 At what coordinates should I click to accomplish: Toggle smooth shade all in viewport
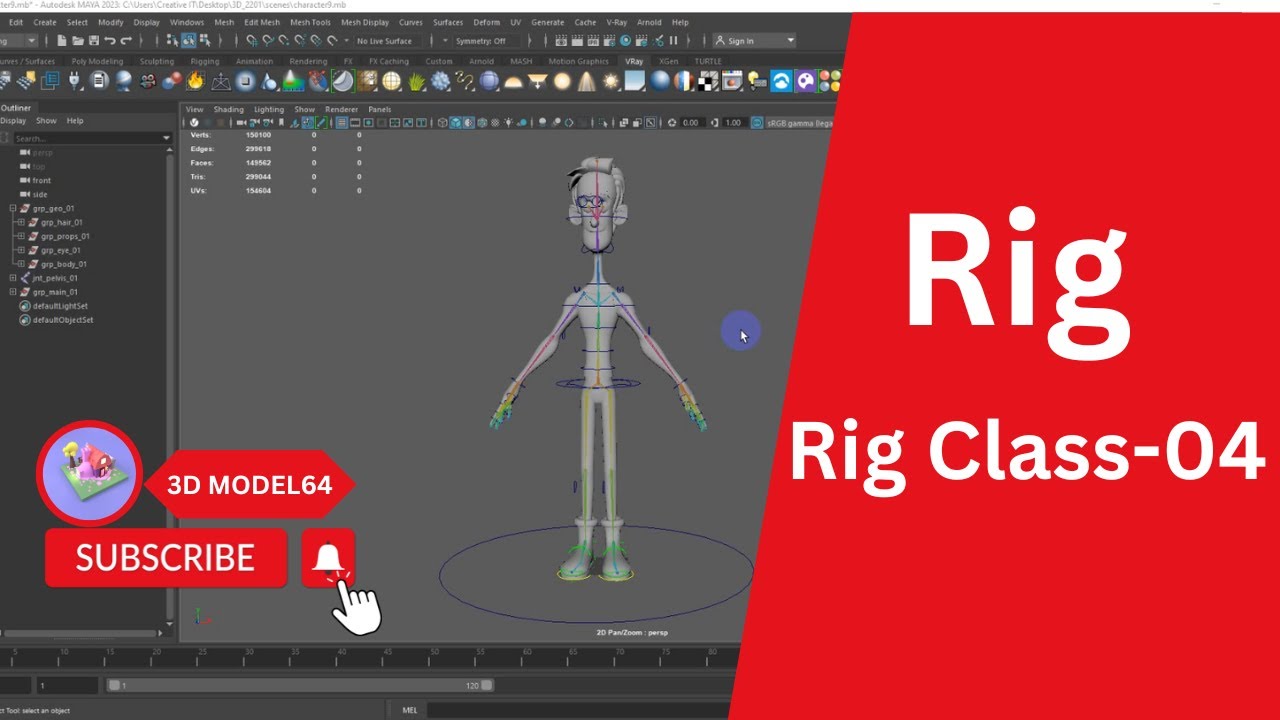coord(455,122)
